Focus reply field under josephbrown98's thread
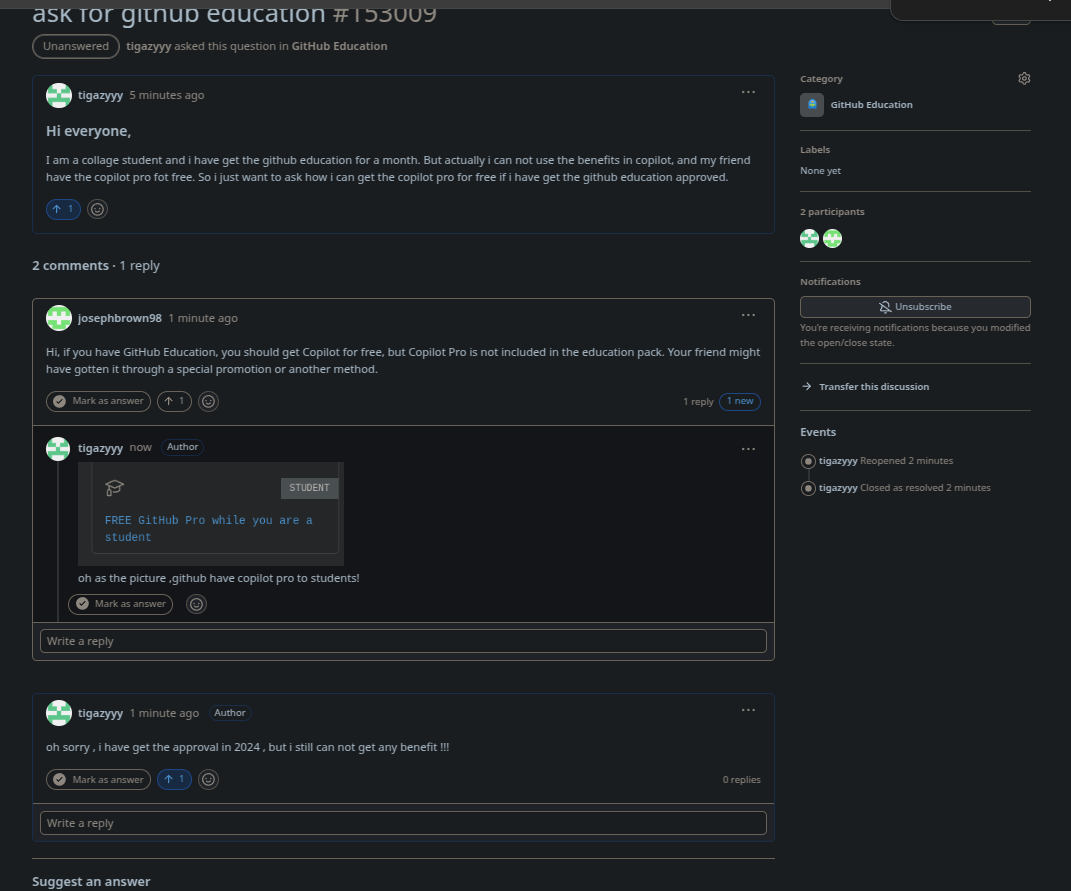Image resolution: width=1071 pixels, height=891 pixels. click(x=403, y=641)
